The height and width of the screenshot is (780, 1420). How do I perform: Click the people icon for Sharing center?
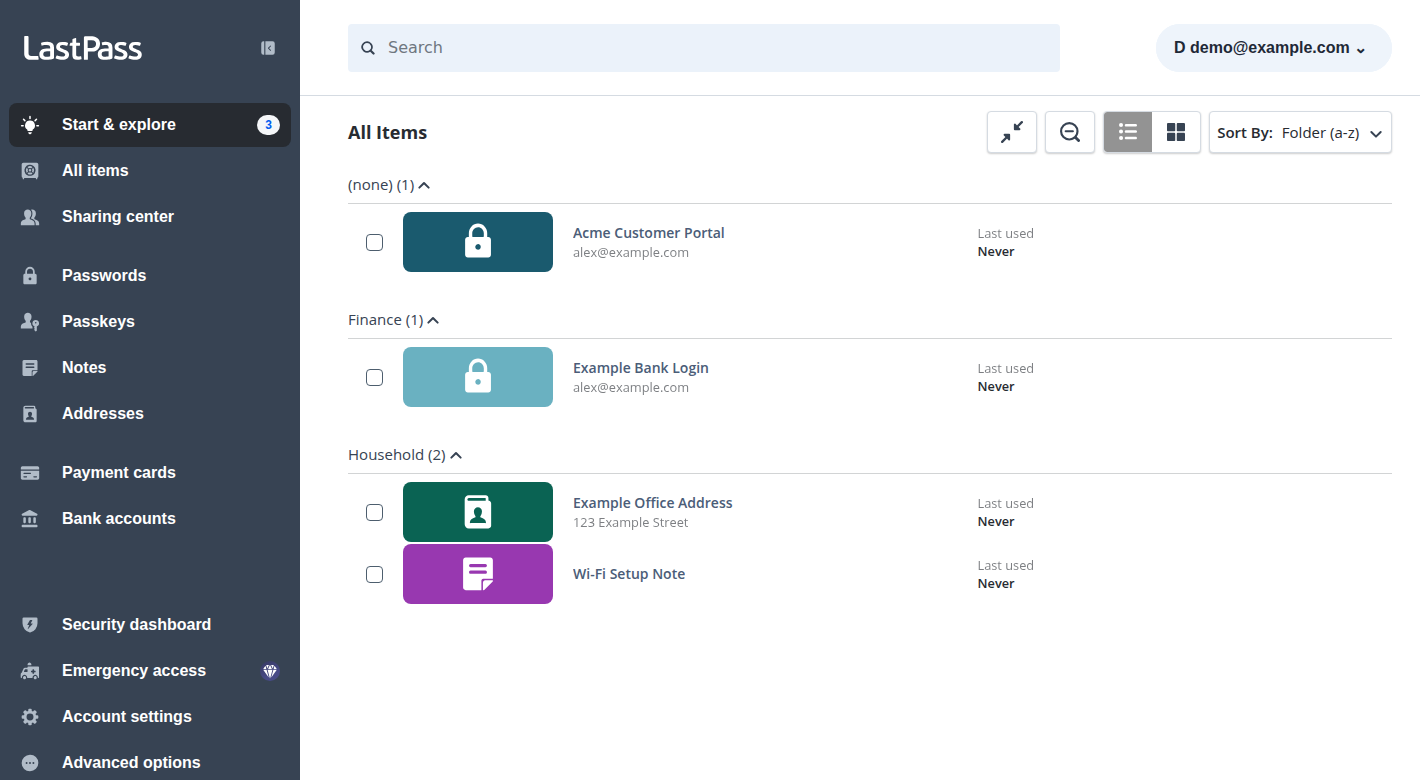click(x=30, y=217)
